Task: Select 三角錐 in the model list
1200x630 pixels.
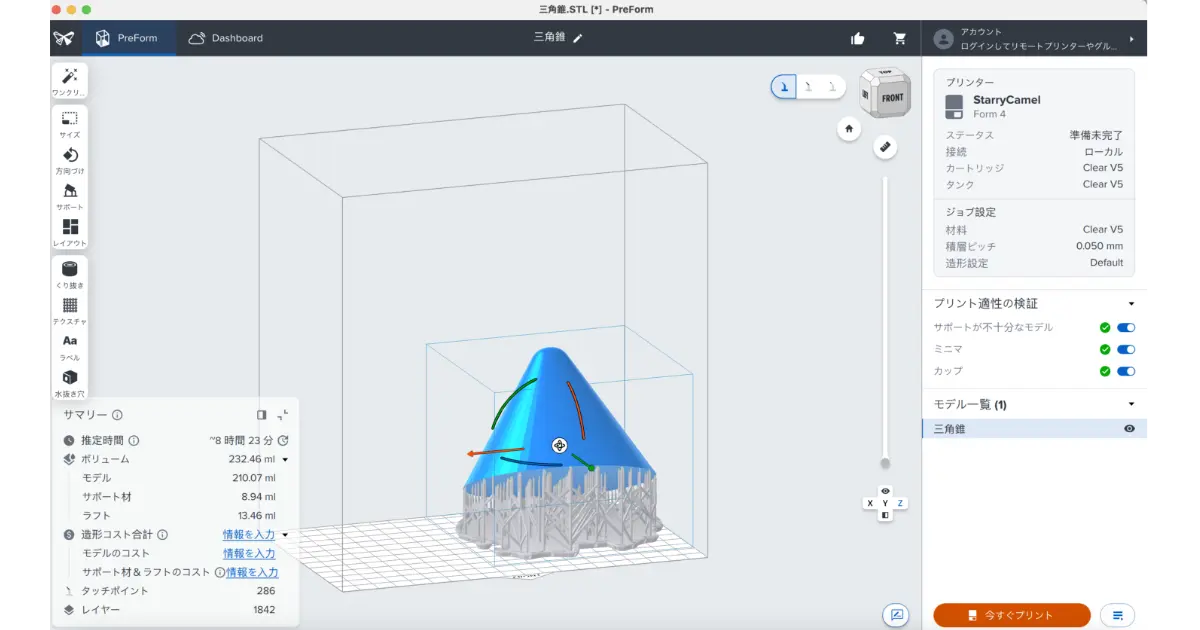Action: tap(1034, 429)
